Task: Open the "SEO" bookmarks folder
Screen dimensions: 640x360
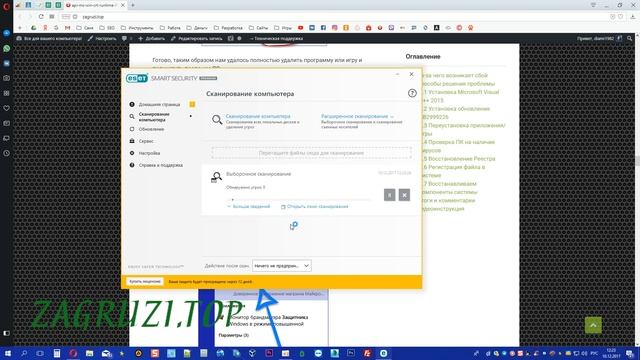Action: [x=107, y=28]
